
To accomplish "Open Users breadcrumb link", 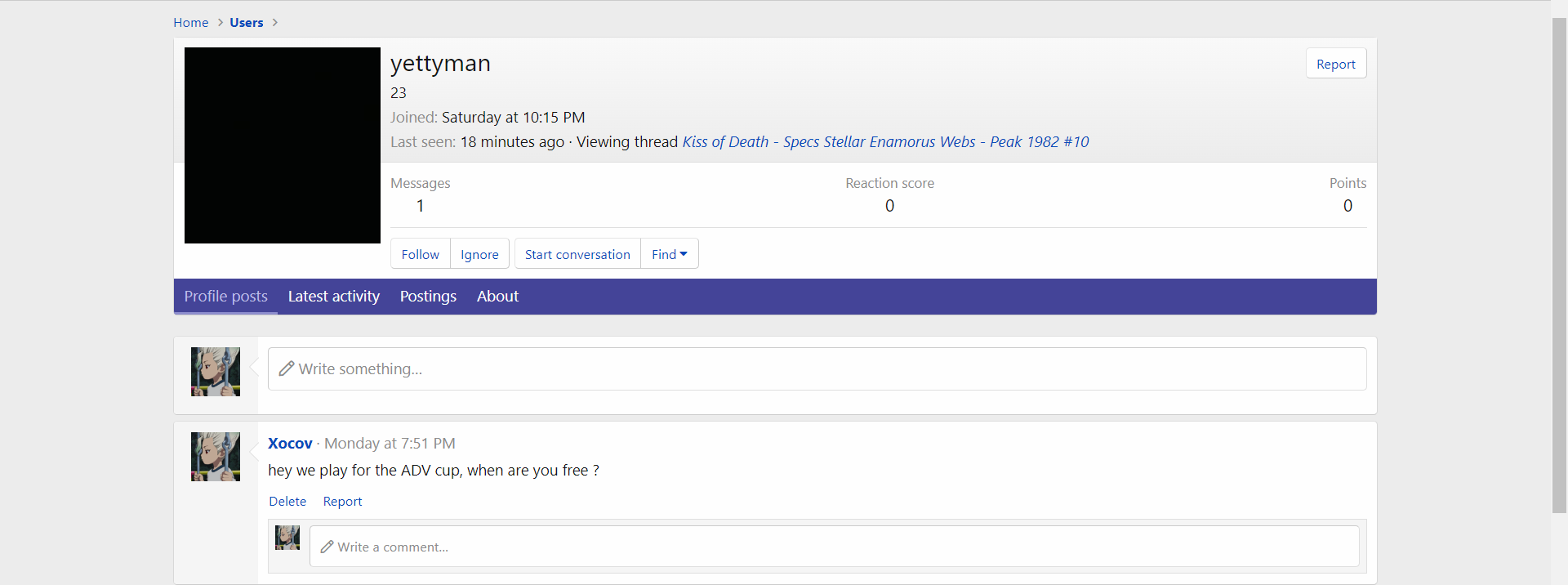I will [246, 23].
